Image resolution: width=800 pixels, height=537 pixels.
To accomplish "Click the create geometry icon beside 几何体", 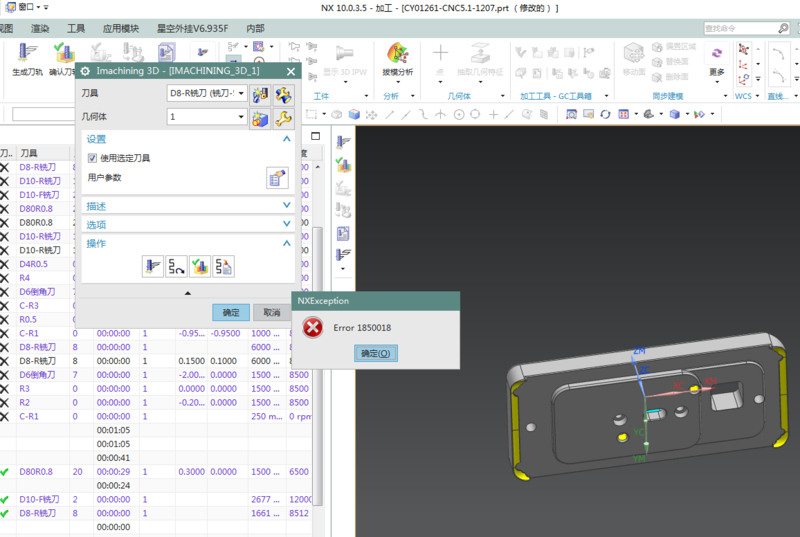I will [260, 118].
